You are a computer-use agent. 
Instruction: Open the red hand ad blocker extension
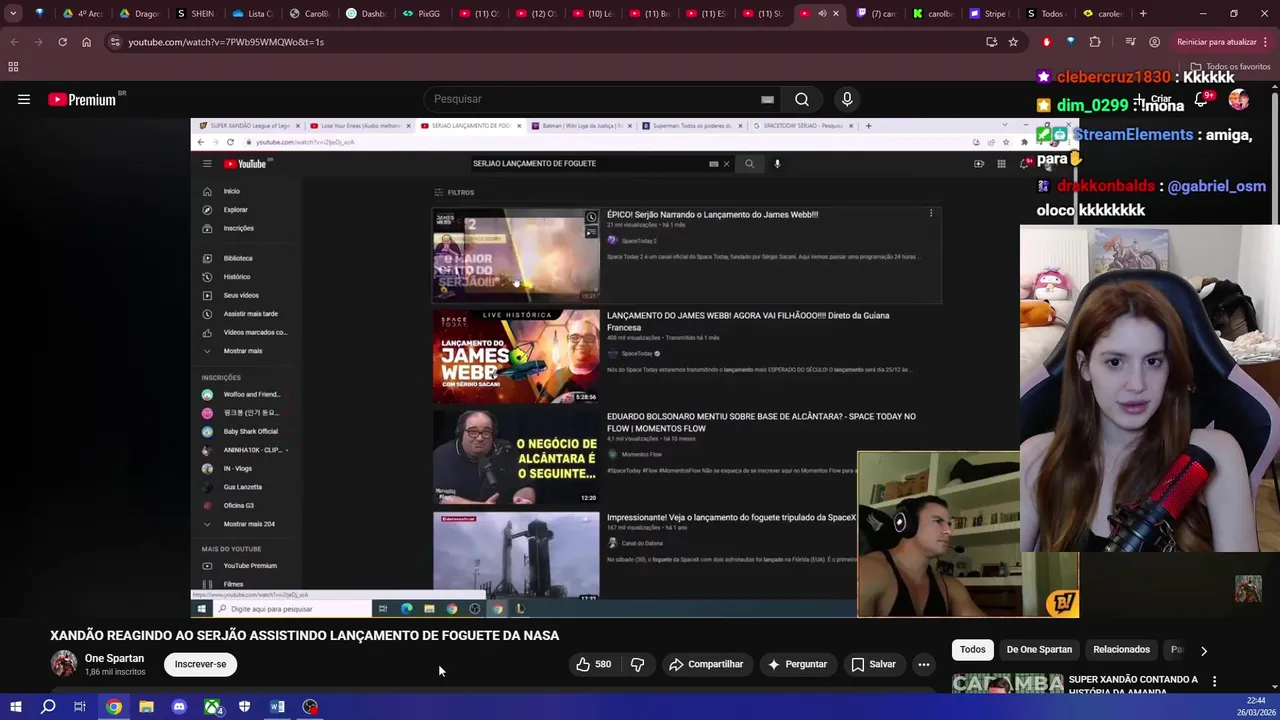[1046, 42]
